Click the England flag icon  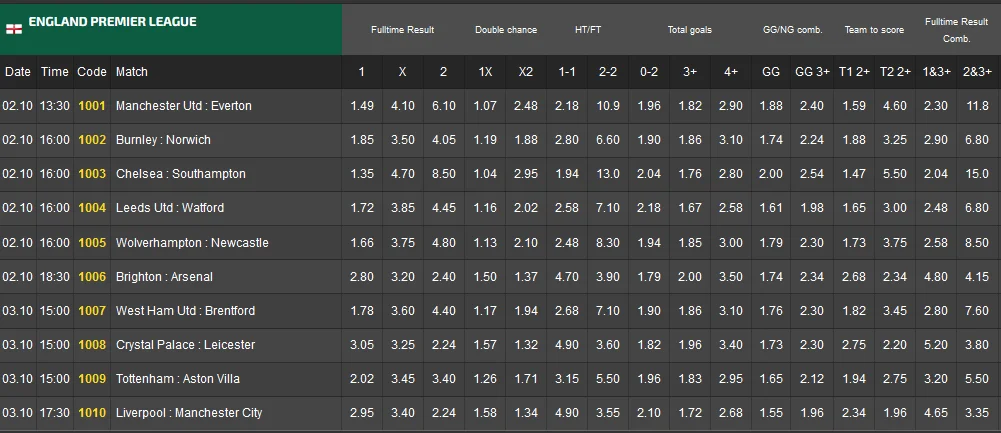14,30
